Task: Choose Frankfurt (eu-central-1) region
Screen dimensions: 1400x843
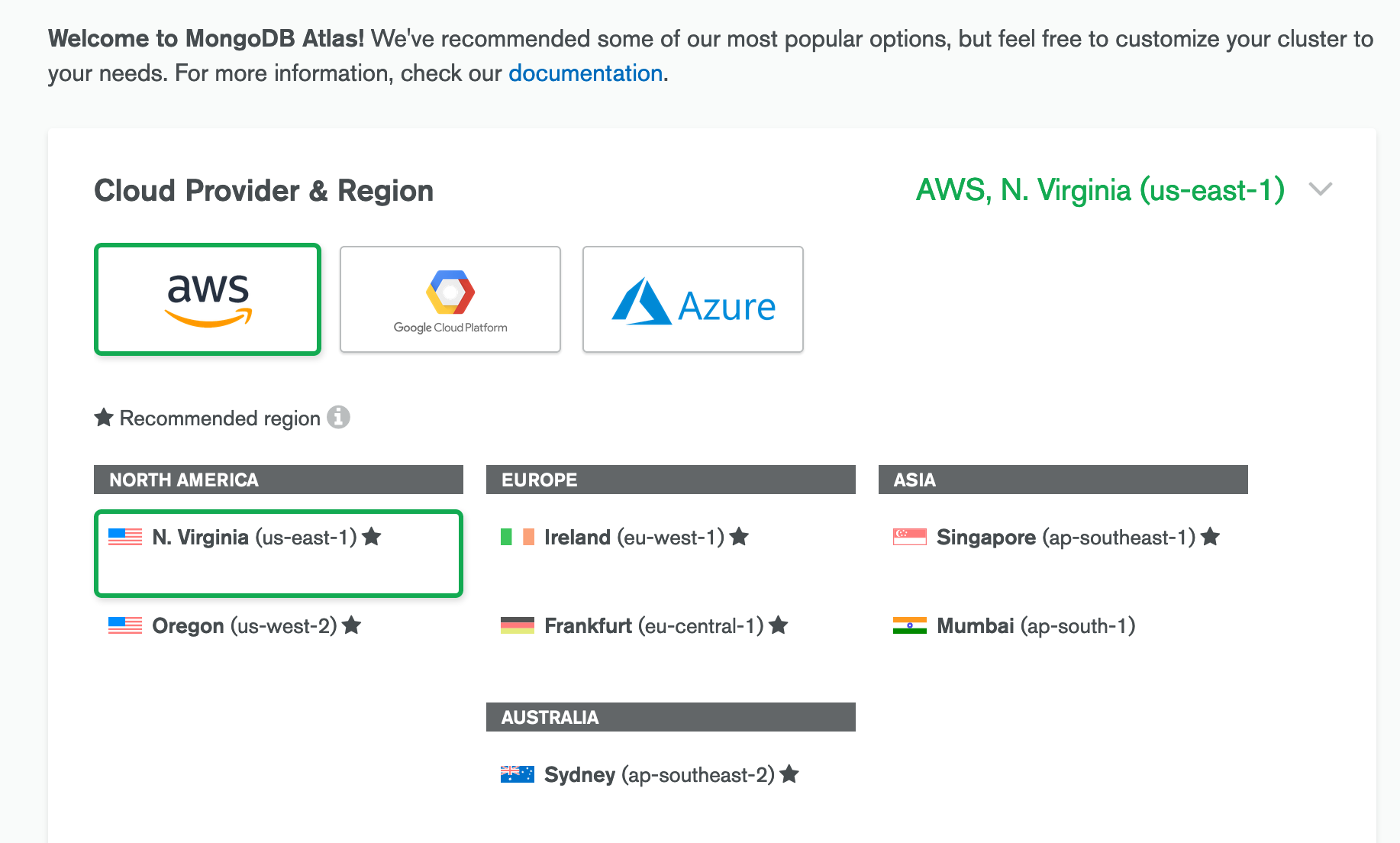Action: (x=653, y=626)
